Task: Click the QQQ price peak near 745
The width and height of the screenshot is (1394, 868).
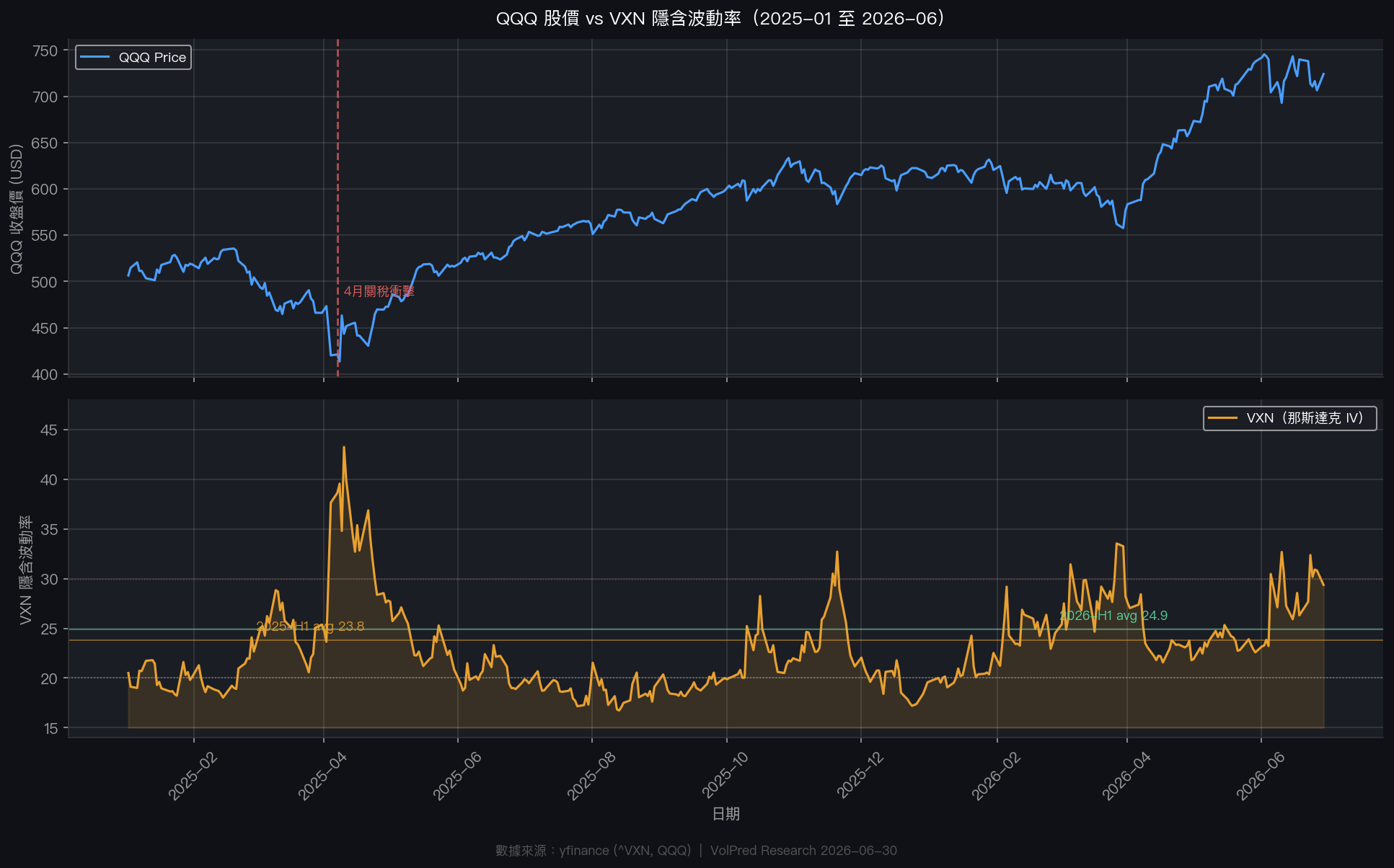Action: coord(1263,55)
